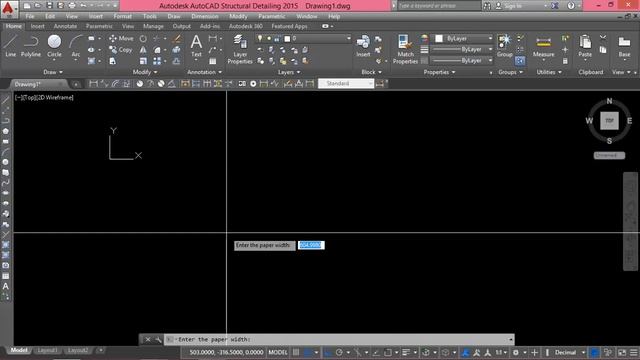Click ViewCube TOP face
The image size is (640, 360).
609,120
